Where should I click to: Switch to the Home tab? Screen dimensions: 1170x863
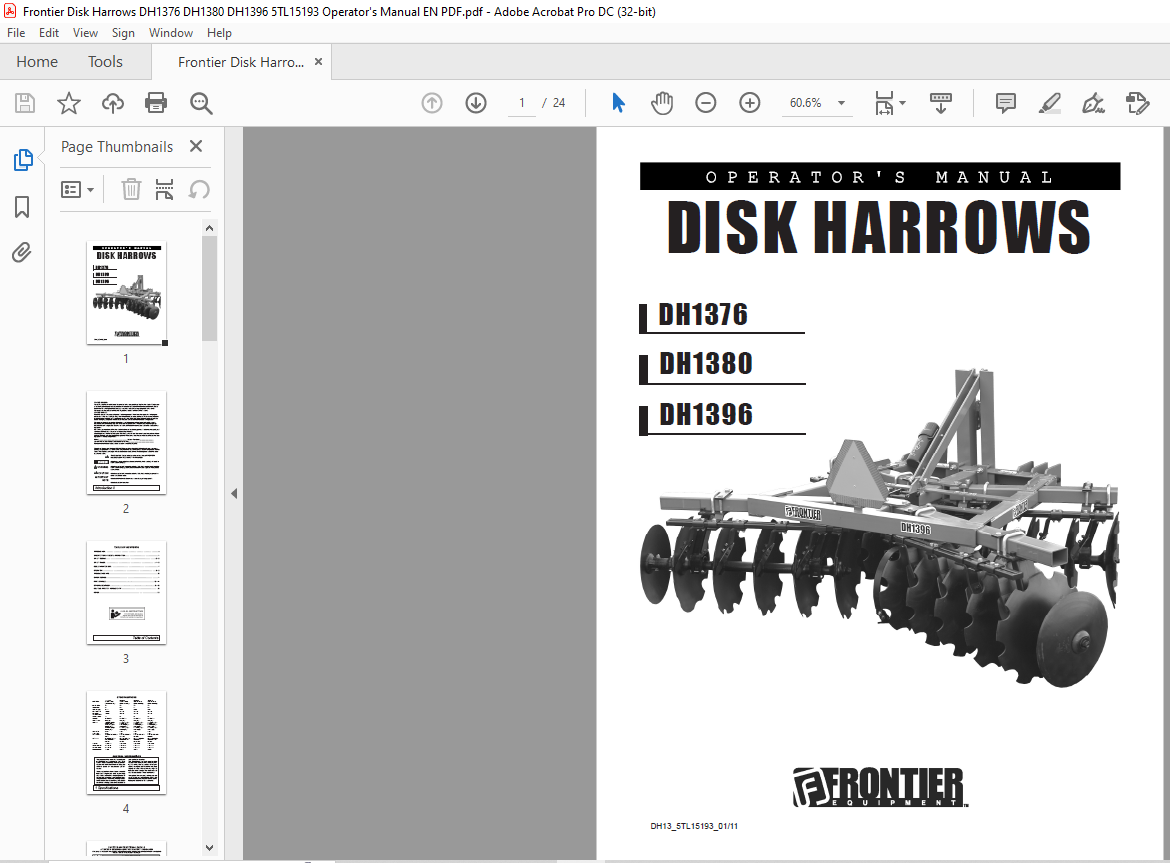pyautogui.click(x=37, y=62)
